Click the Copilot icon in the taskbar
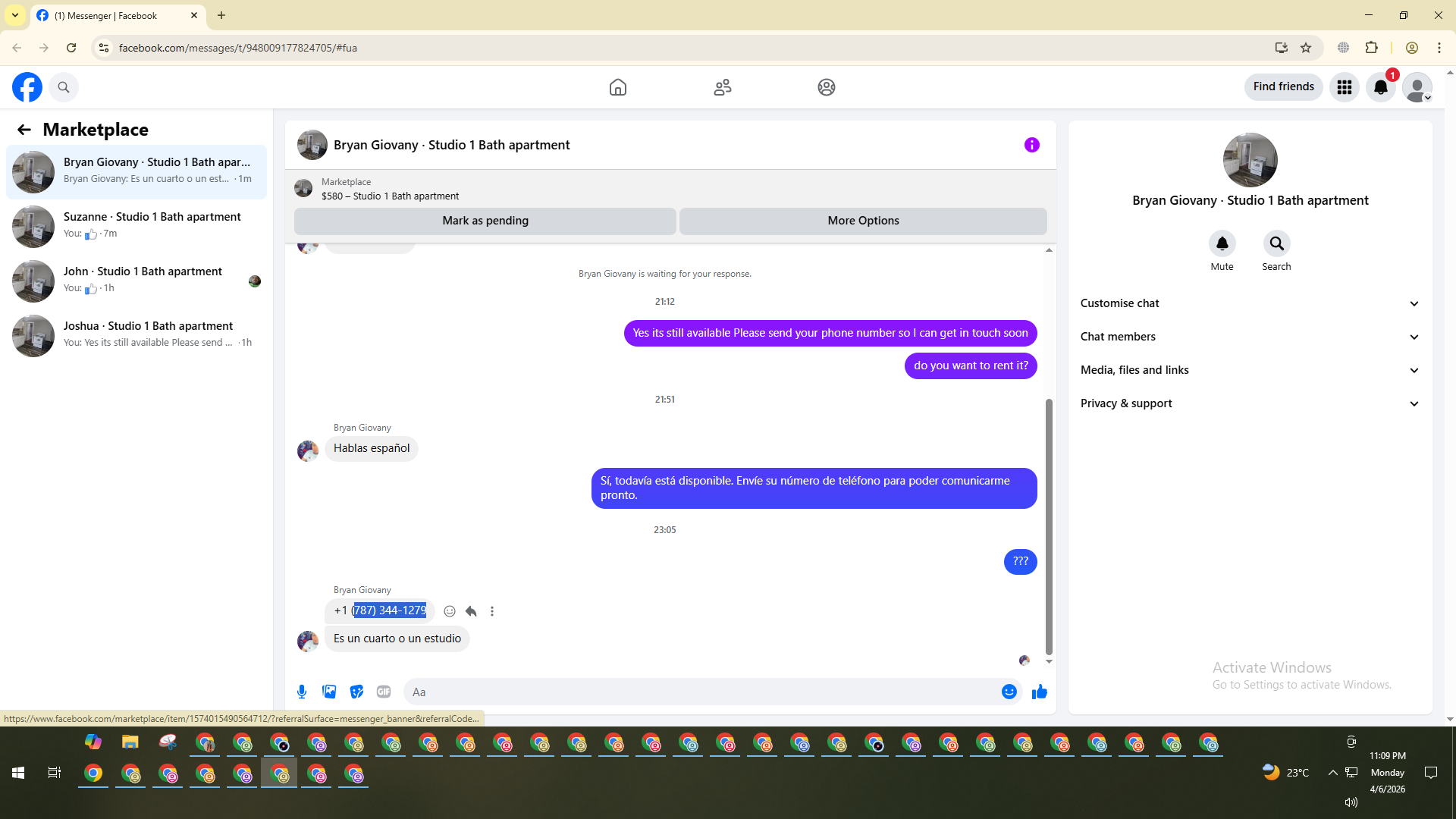 coord(93,742)
